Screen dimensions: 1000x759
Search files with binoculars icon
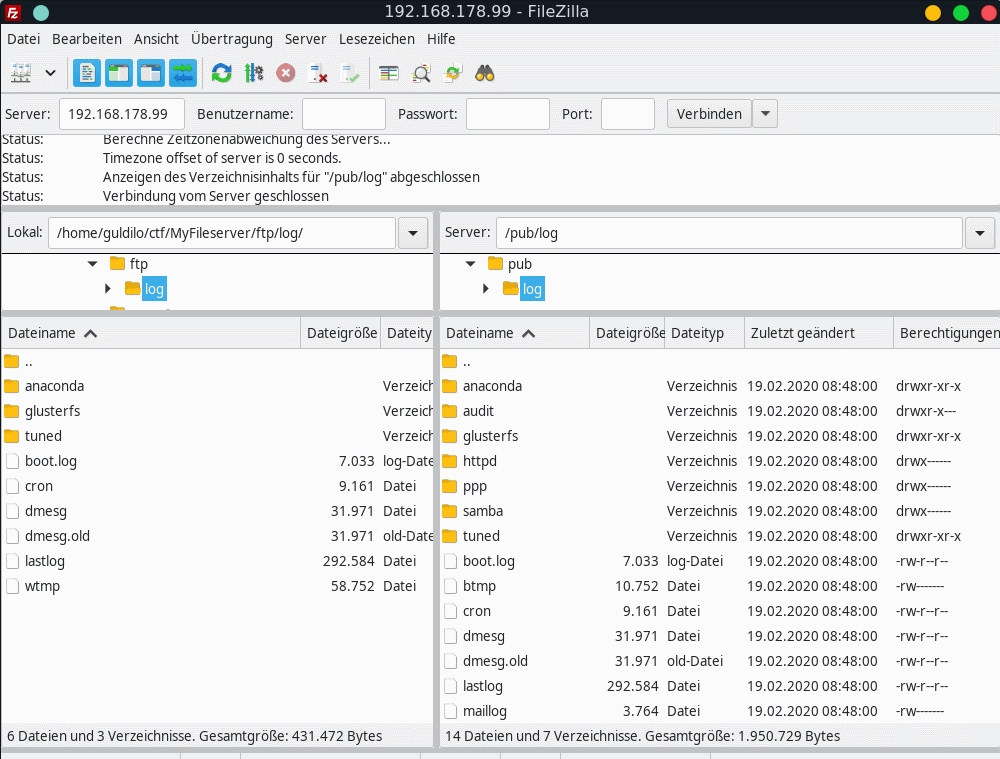pos(485,73)
